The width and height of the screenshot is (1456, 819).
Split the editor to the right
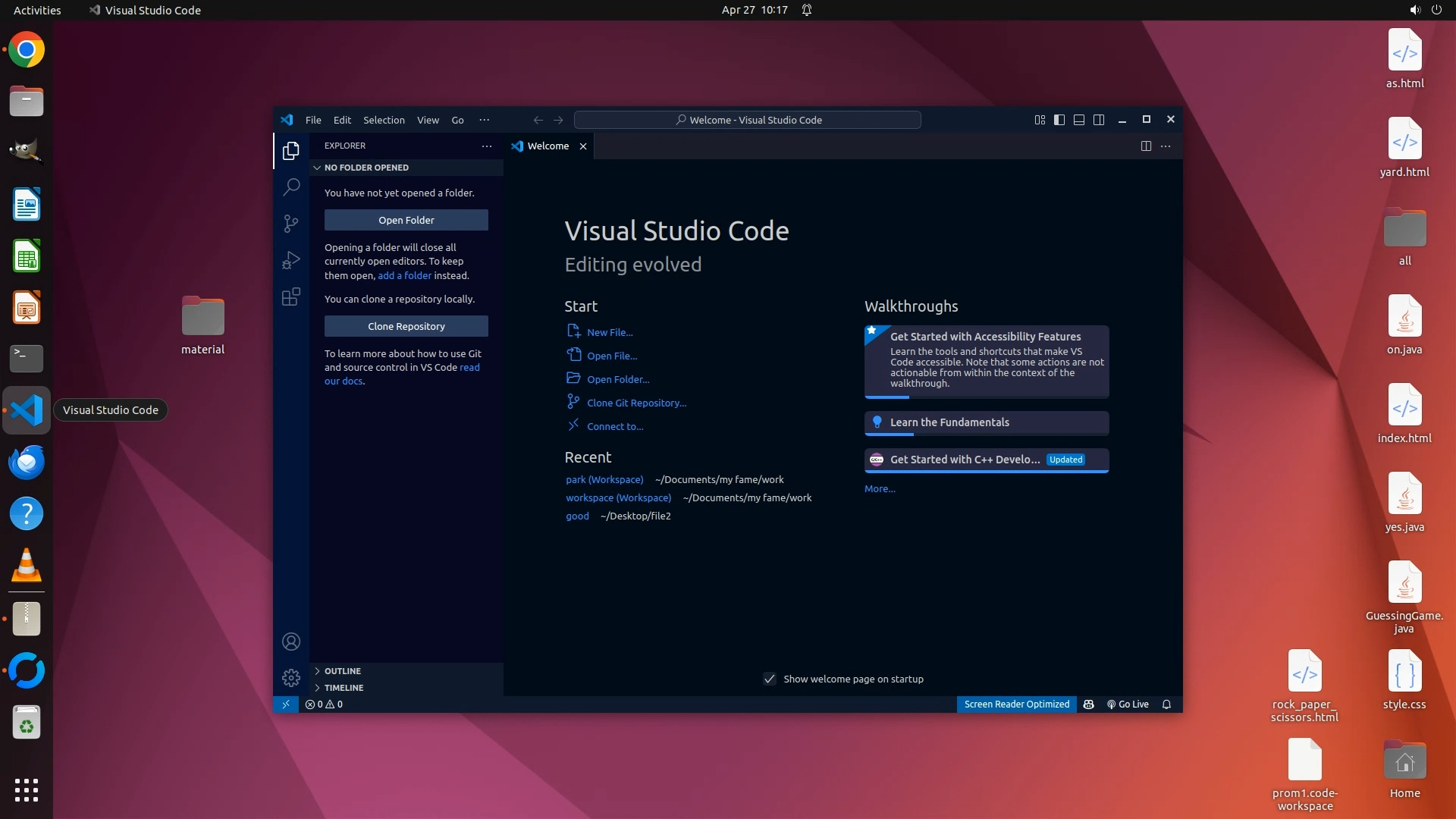(x=1146, y=146)
